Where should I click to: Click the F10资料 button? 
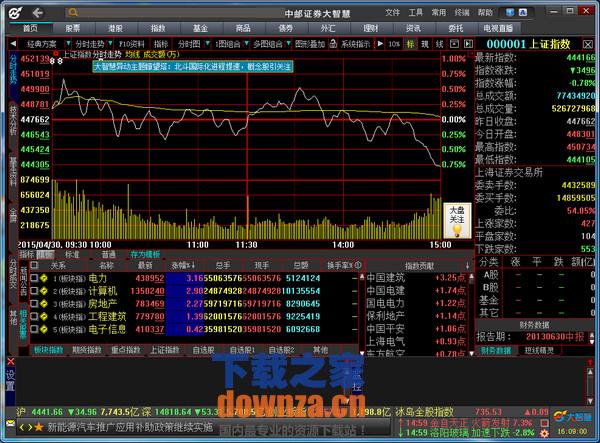[x=131, y=44]
